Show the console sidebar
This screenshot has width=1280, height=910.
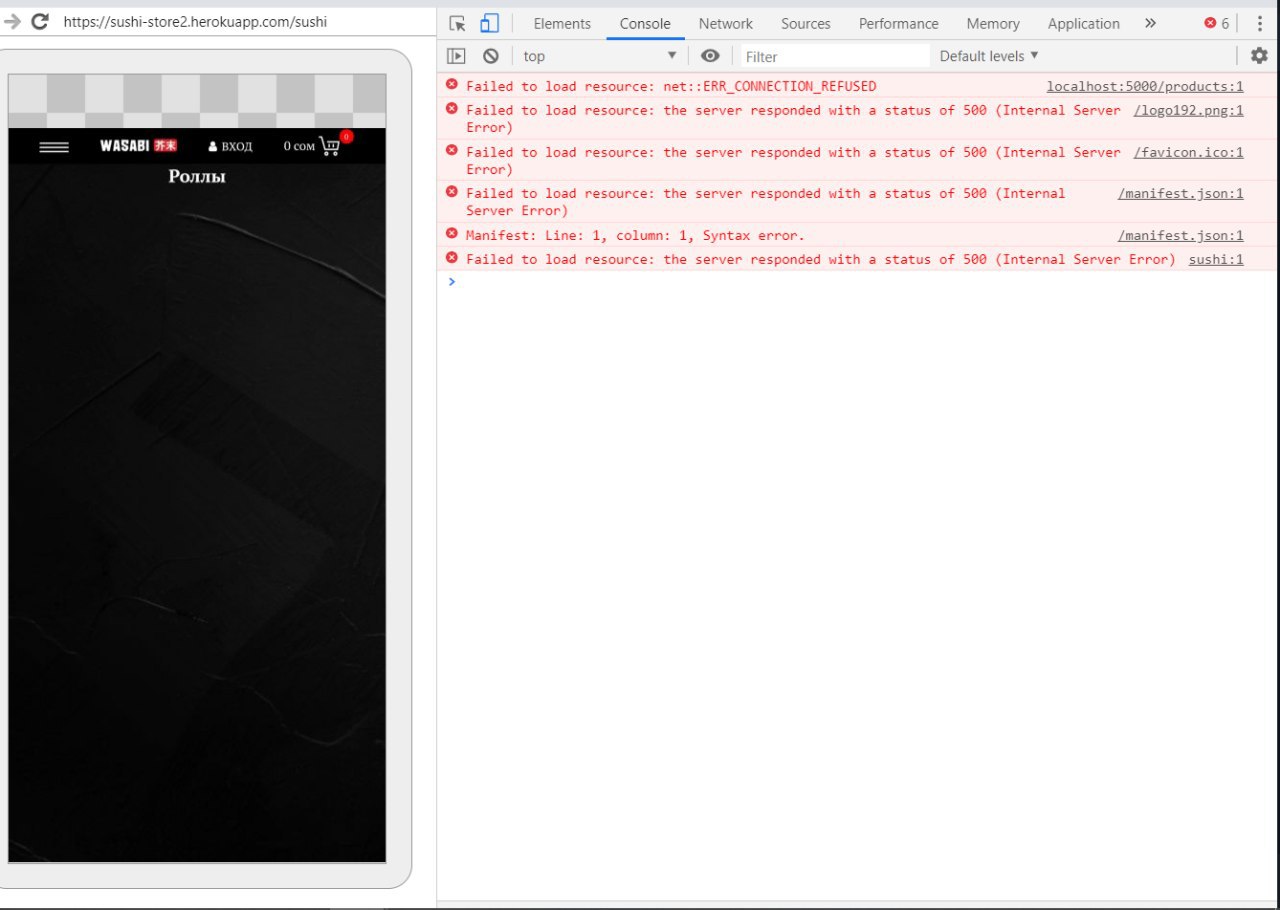click(456, 56)
